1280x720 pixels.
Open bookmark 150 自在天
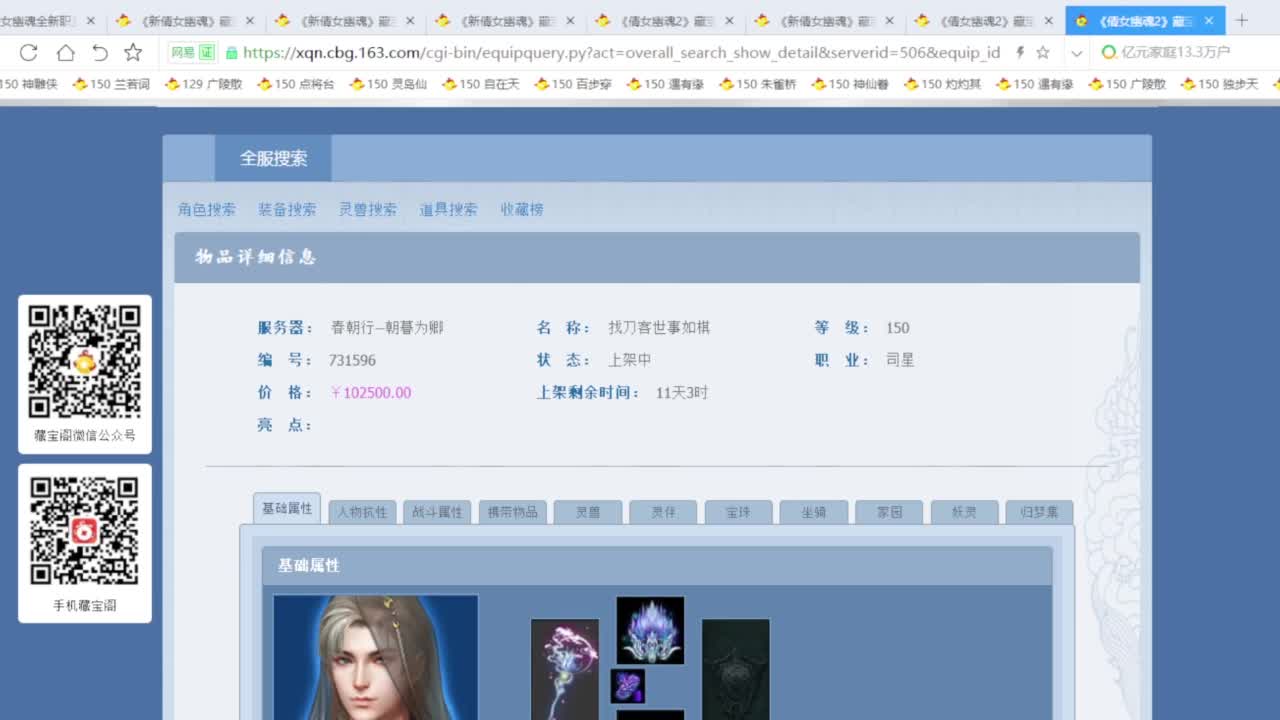coord(481,85)
